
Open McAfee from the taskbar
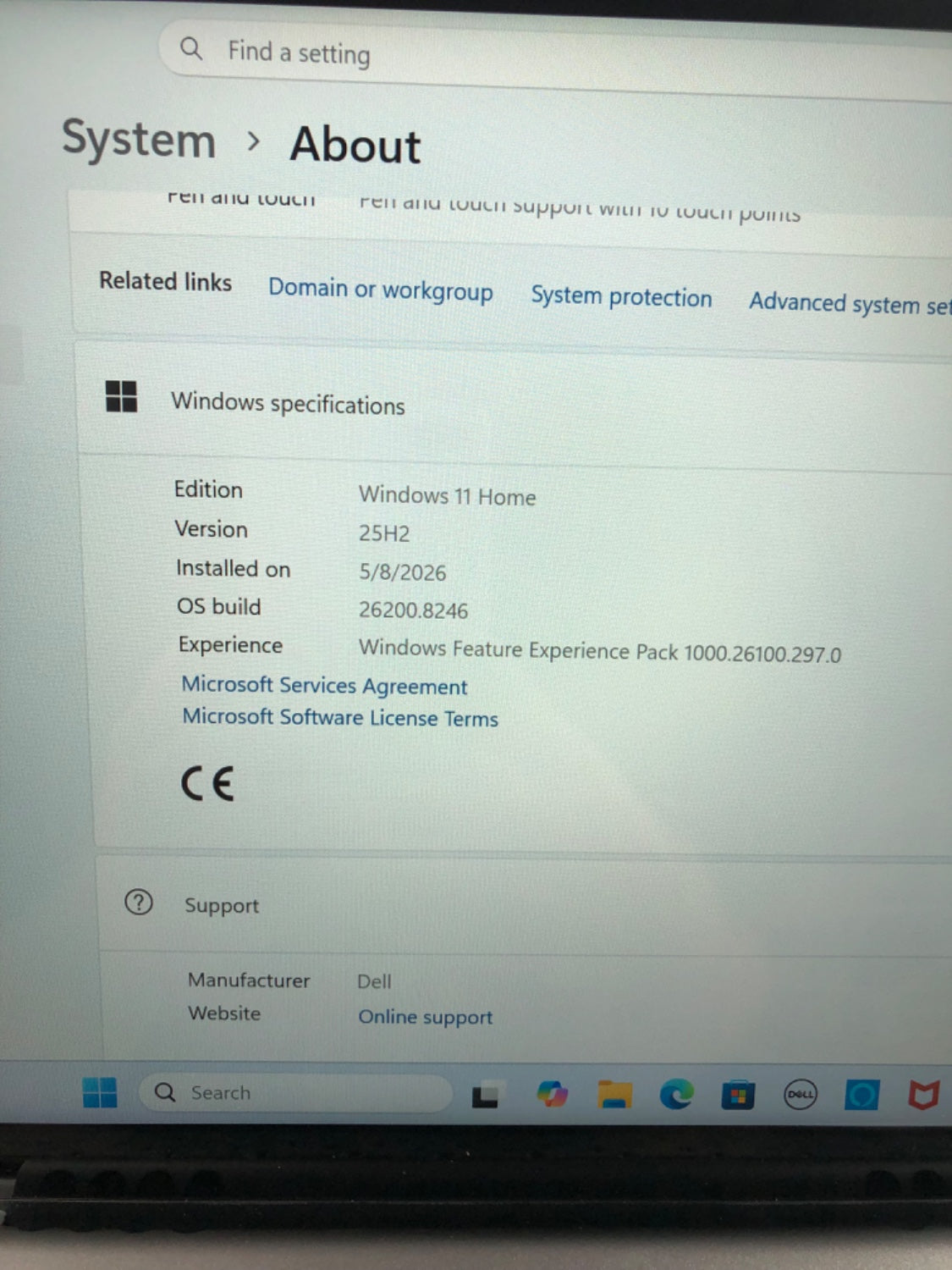coord(924,1095)
